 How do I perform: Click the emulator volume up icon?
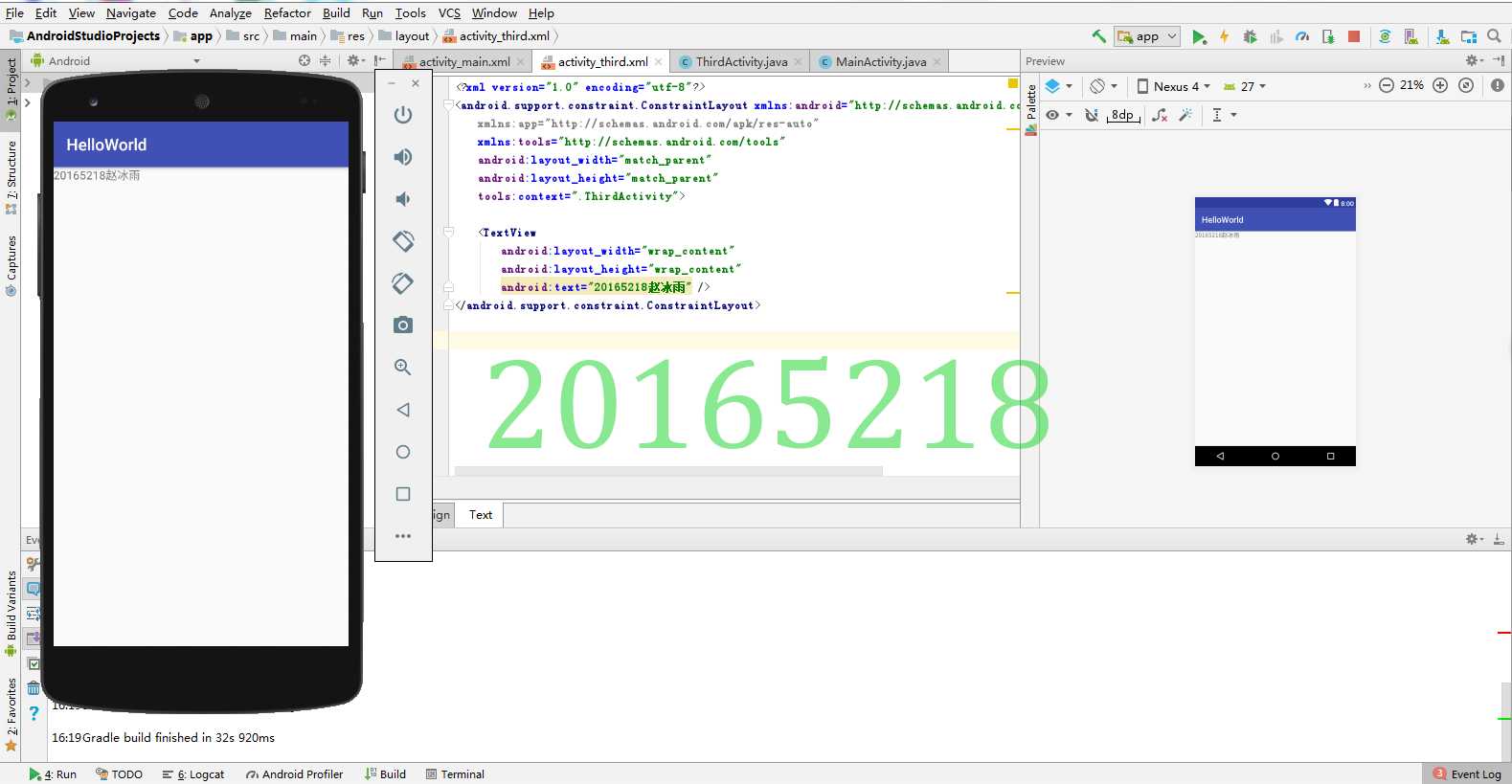point(403,157)
